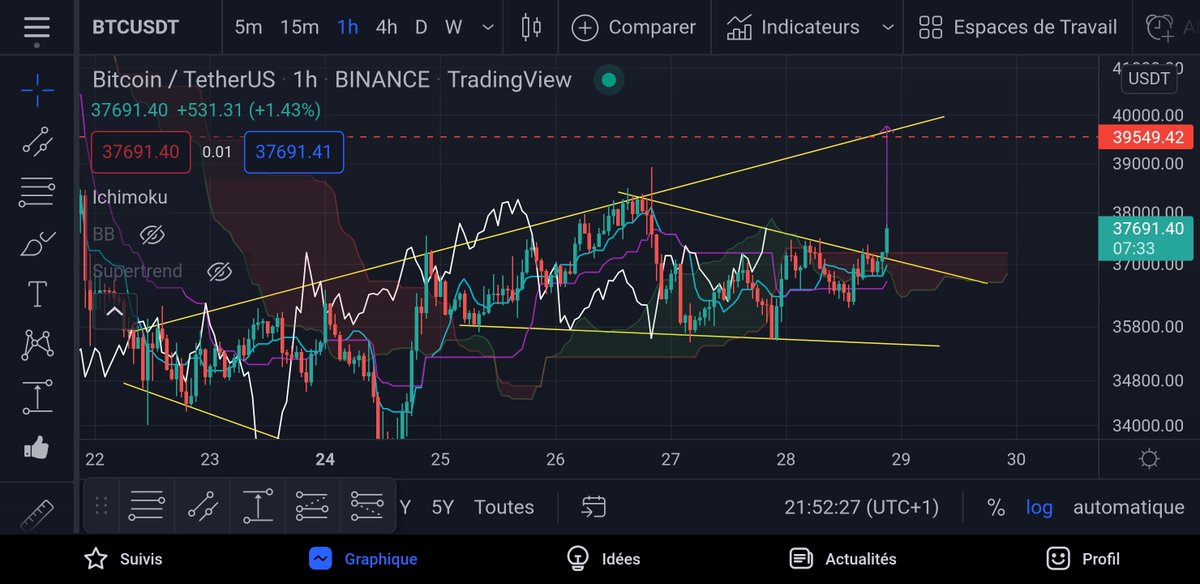Viewport: 1200px width, 584px height.
Task: Open the go-to-date calendar icon
Action: point(593,507)
